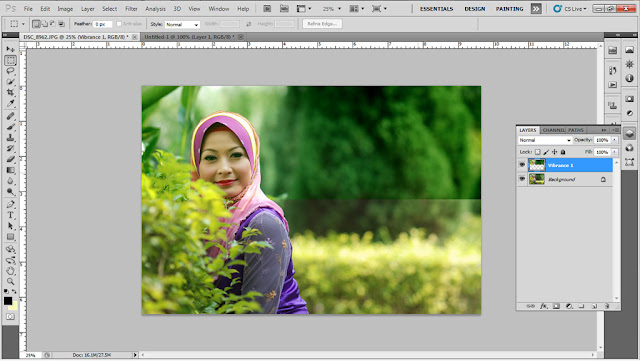Toggle Quick Mask mode

11,316
